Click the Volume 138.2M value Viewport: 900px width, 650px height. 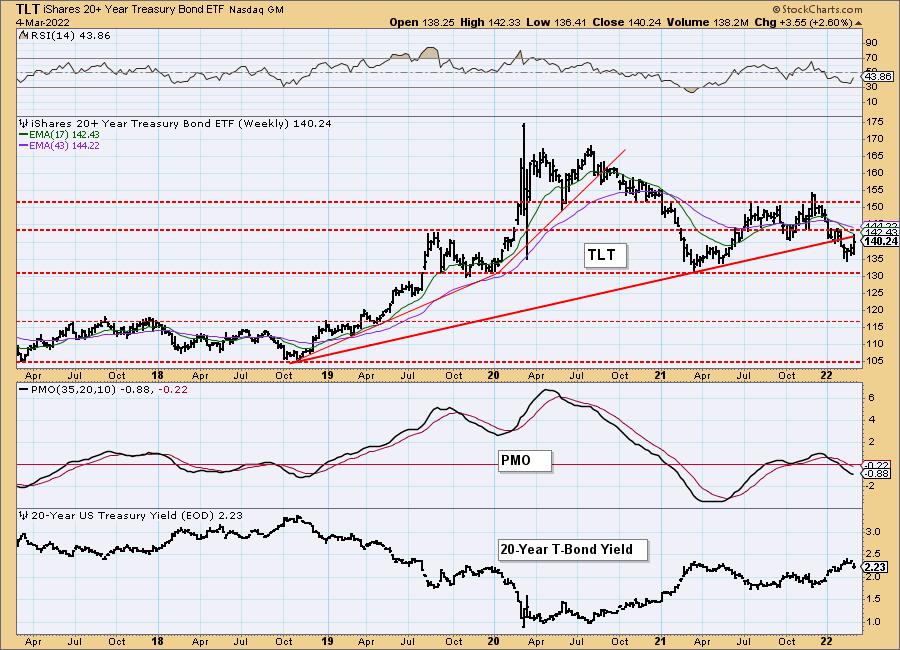[x=707, y=22]
